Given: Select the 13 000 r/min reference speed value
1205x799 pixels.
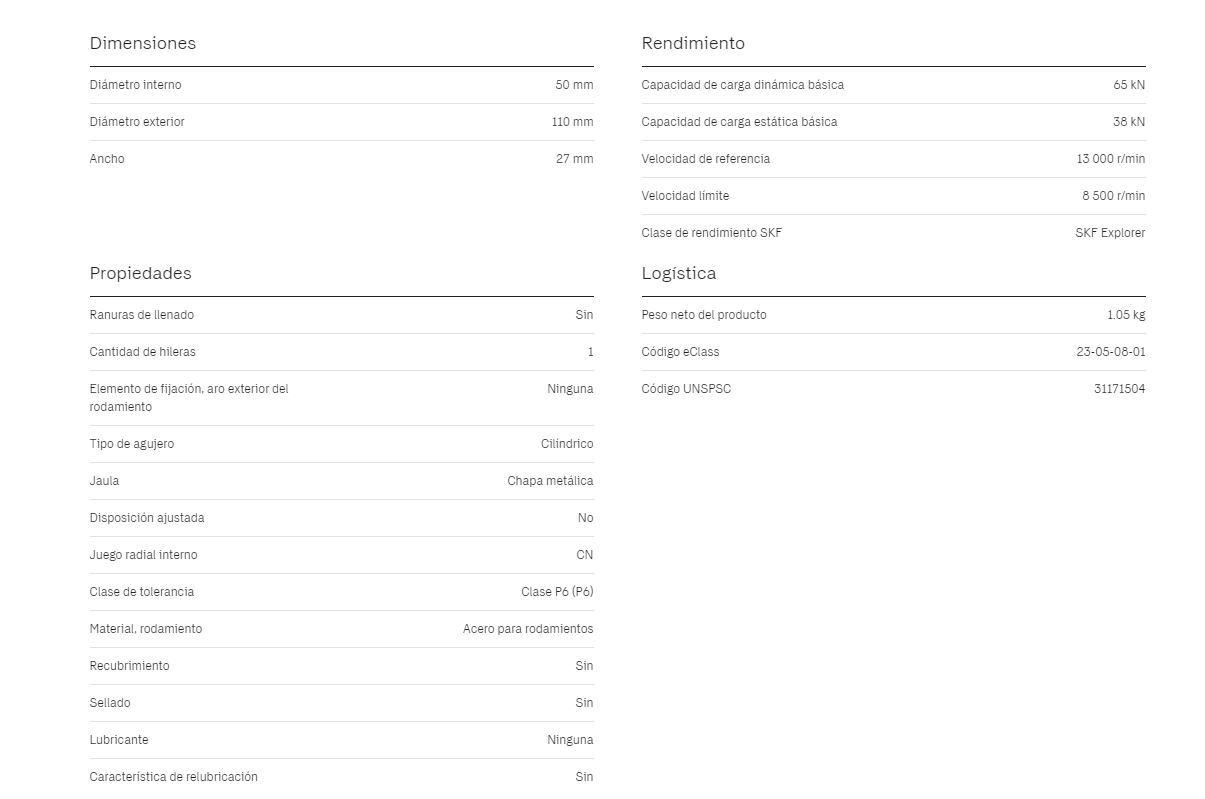Looking at the screenshot, I should coord(1110,159).
